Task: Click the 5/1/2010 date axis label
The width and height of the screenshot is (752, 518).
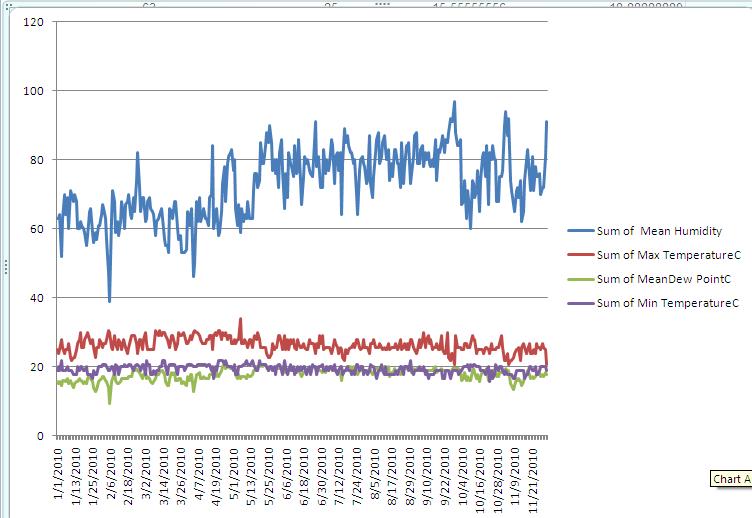Action: 234,474
